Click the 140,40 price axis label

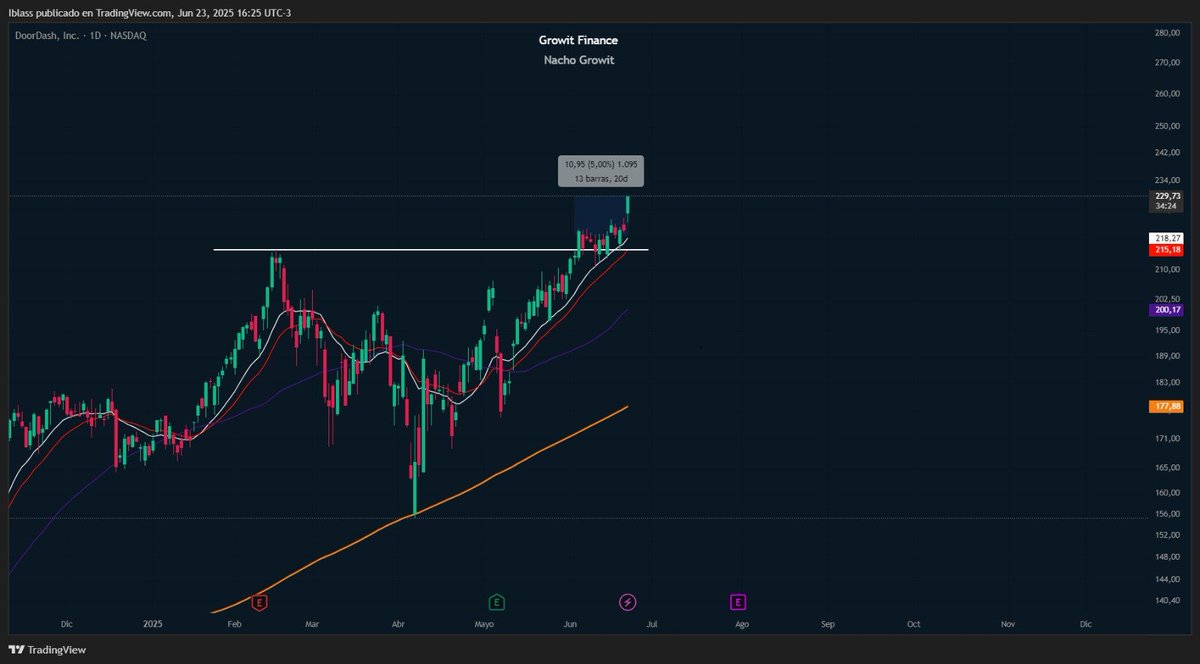click(x=1168, y=601)
